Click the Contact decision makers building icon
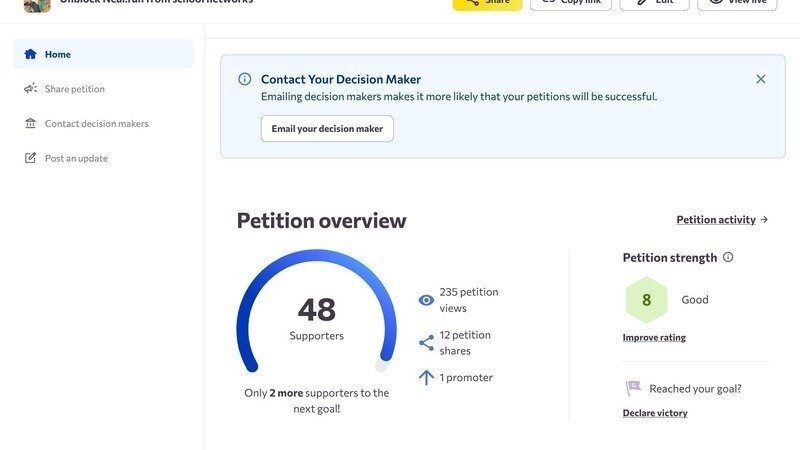Viewport: 800px width, 450px height. click(x=30, y=124)
